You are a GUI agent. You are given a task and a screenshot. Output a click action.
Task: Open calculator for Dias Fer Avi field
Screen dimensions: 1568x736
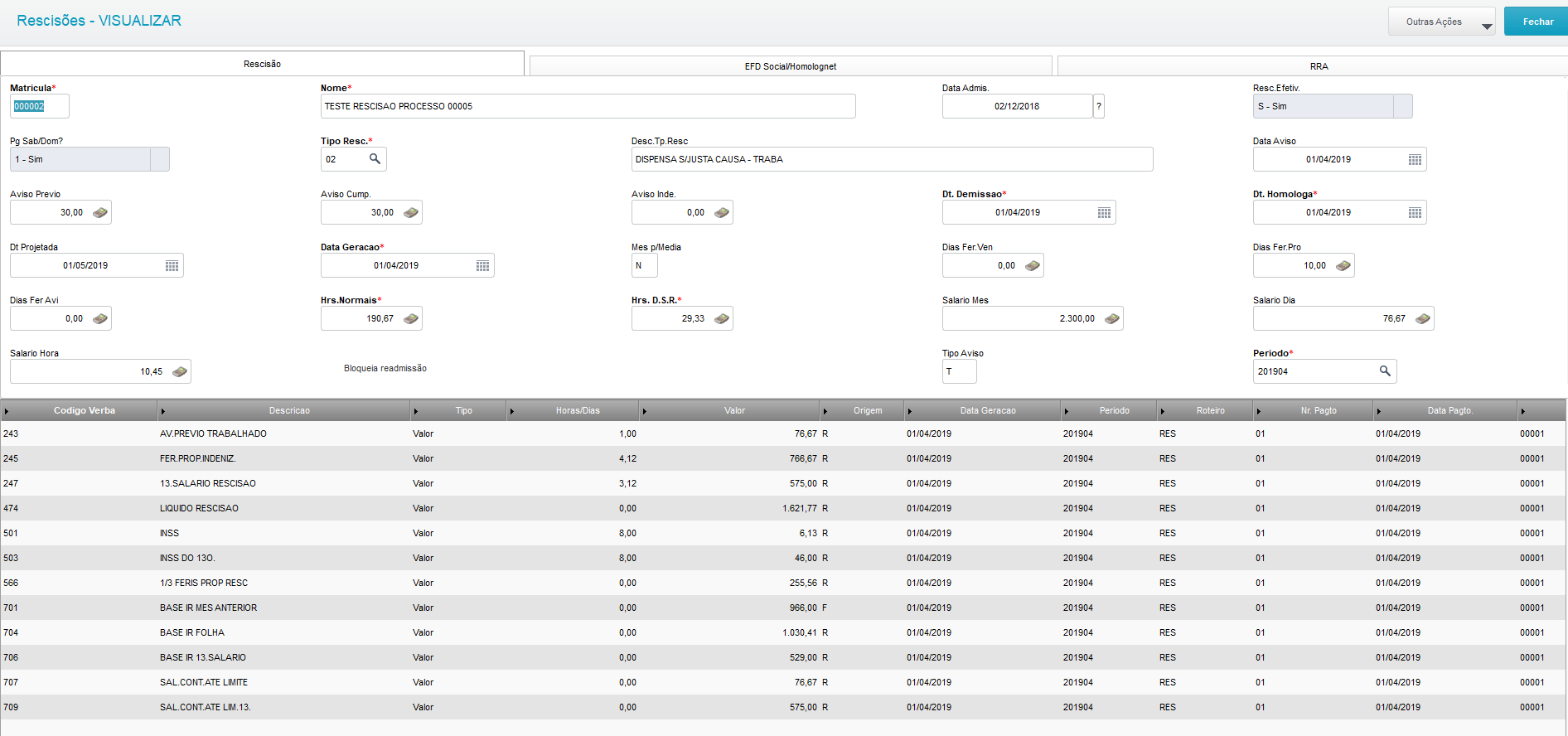click(100, 319)
